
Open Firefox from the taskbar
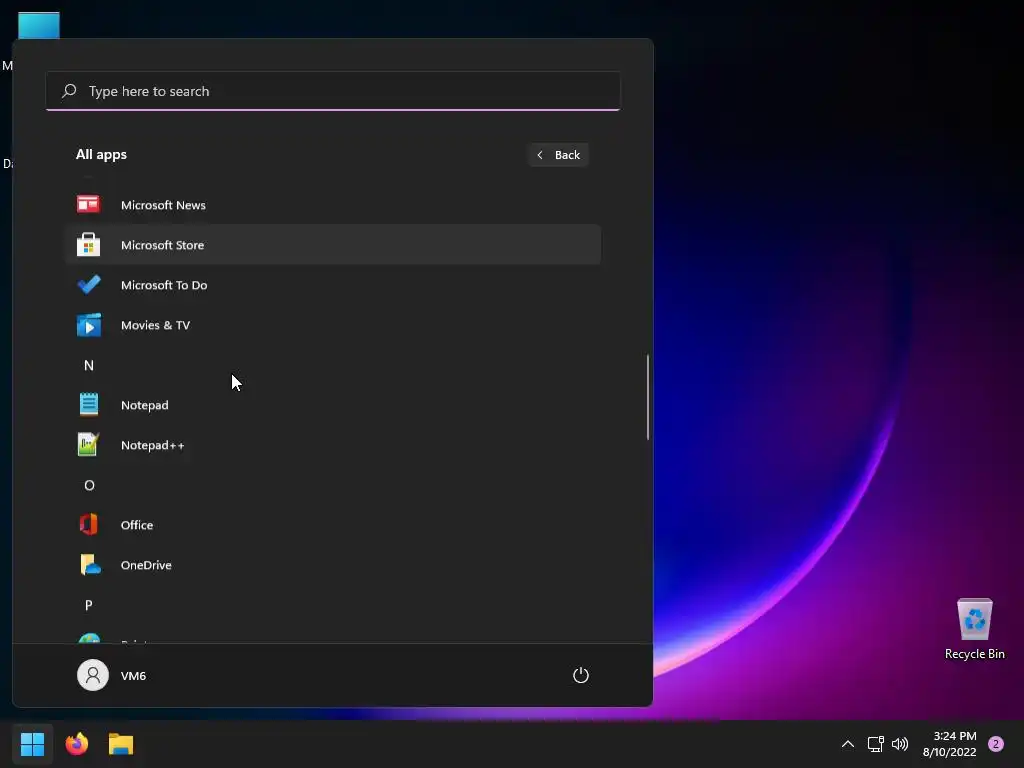point(76,744)
